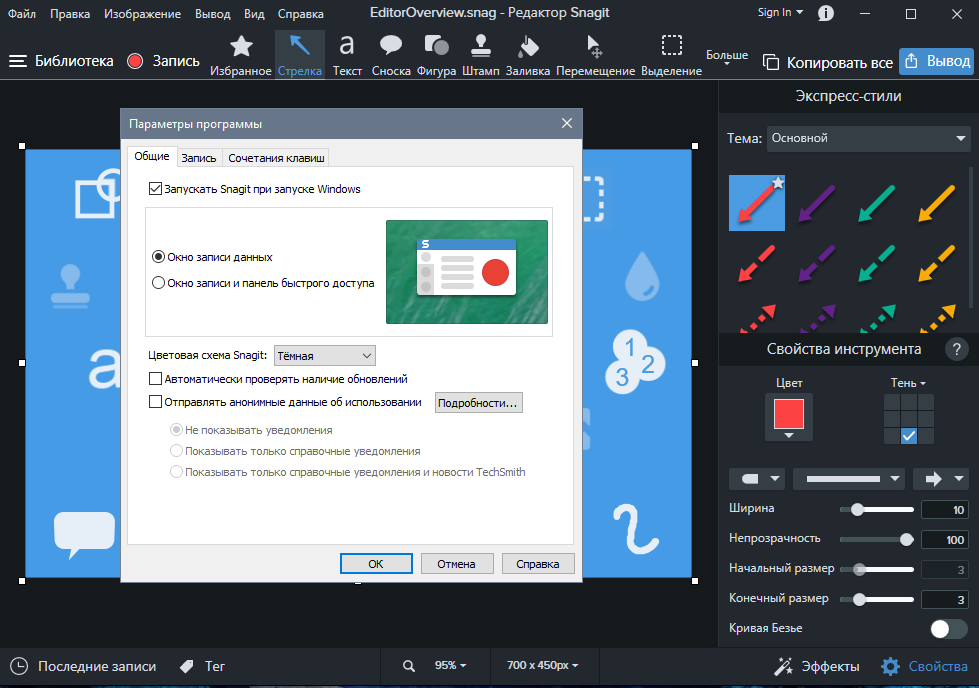Open the Вид menu
The height and width of the screenshot is (688, 979).
point(254,13)
